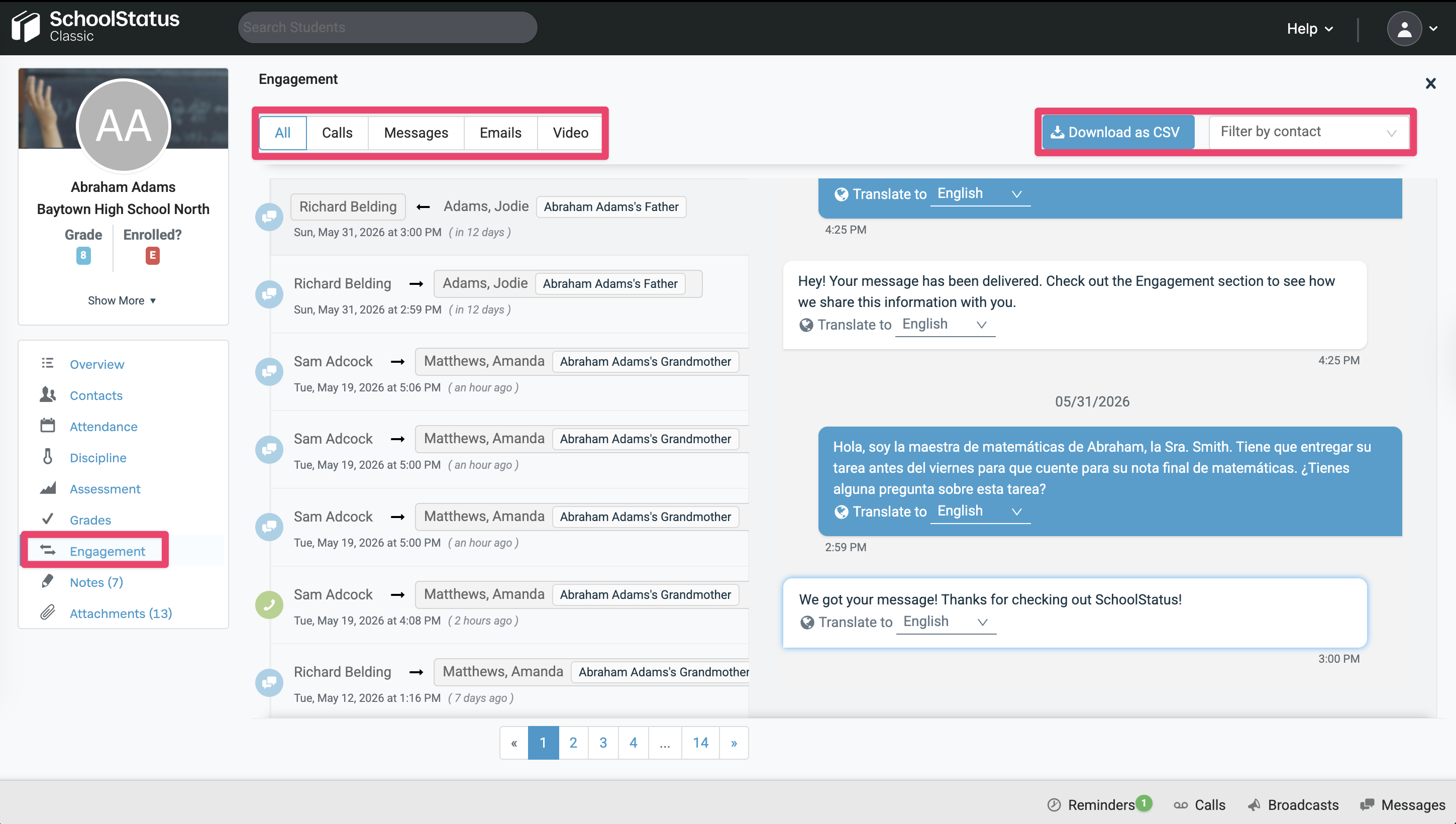Click Download as CSV button
Image resolution: width=1456 pixels, height=824 pixels.
[1118, 132]
